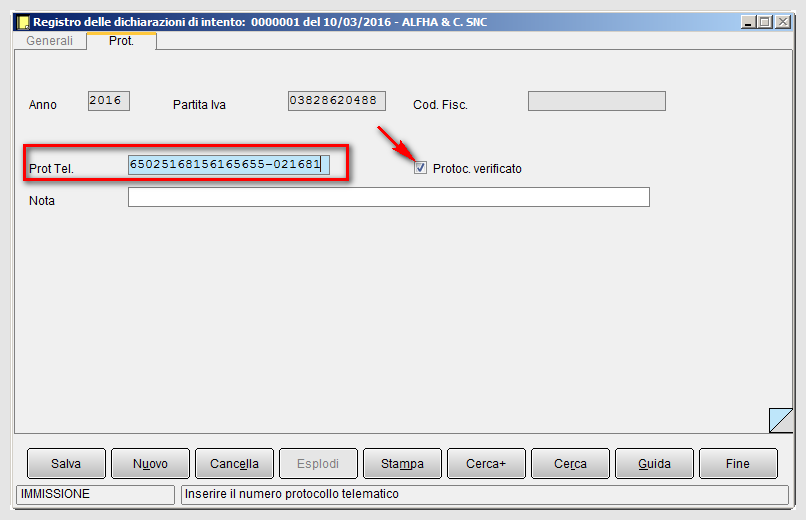
Task: Click the 'Inserire il numero protocollo telematico' status text
Action: (291, 494)
